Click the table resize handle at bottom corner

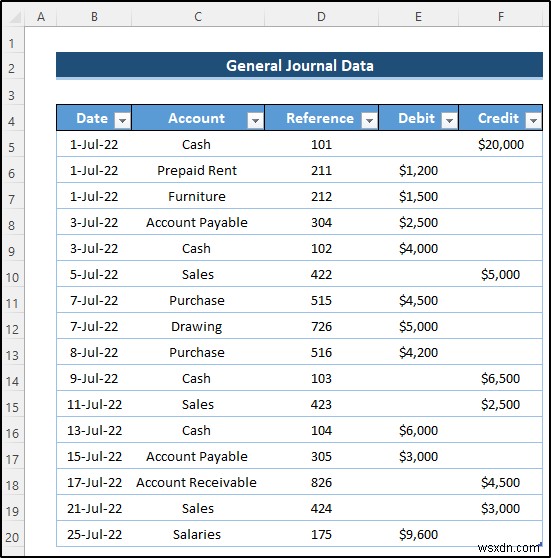tap(541, 544)
